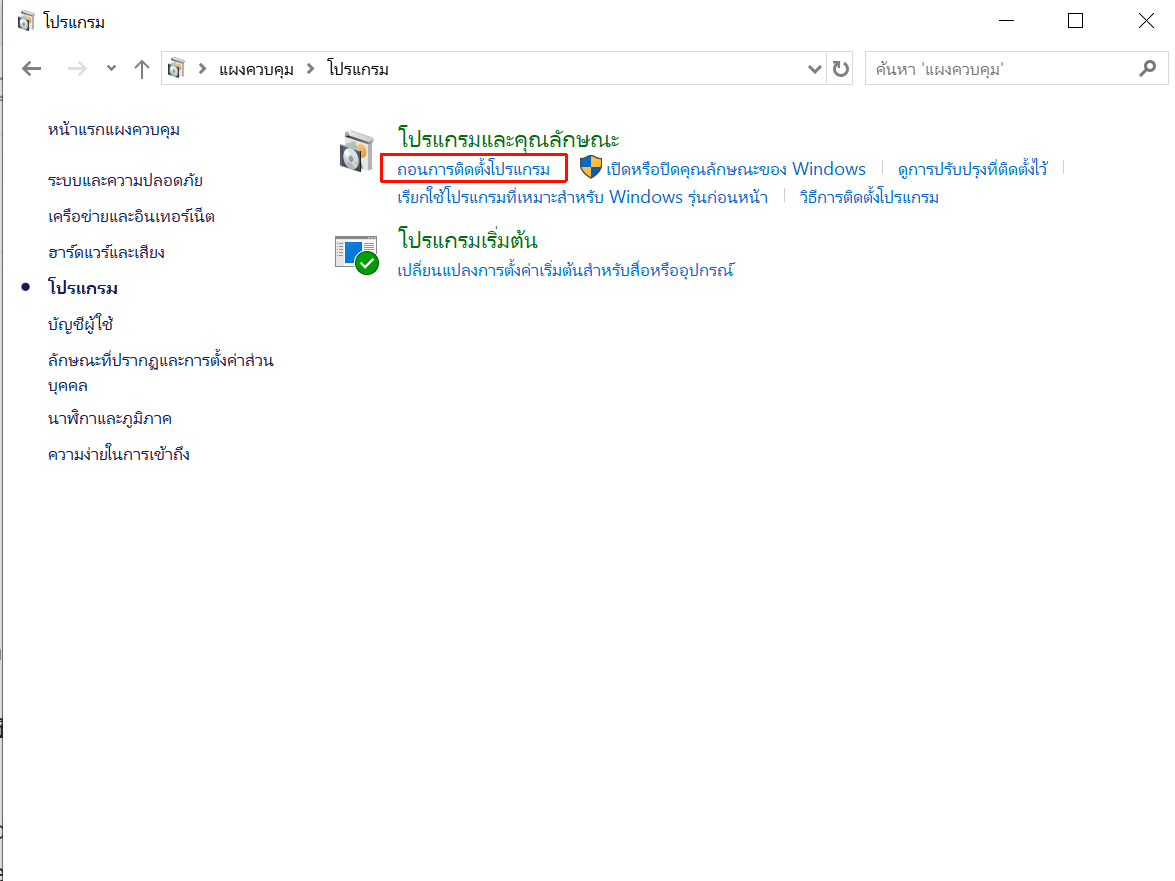The width and height of the screenshot is (1175, 881).
Task: Expand chevron after แผงควบคุม breadcrumb
Action: click(310, 69)
